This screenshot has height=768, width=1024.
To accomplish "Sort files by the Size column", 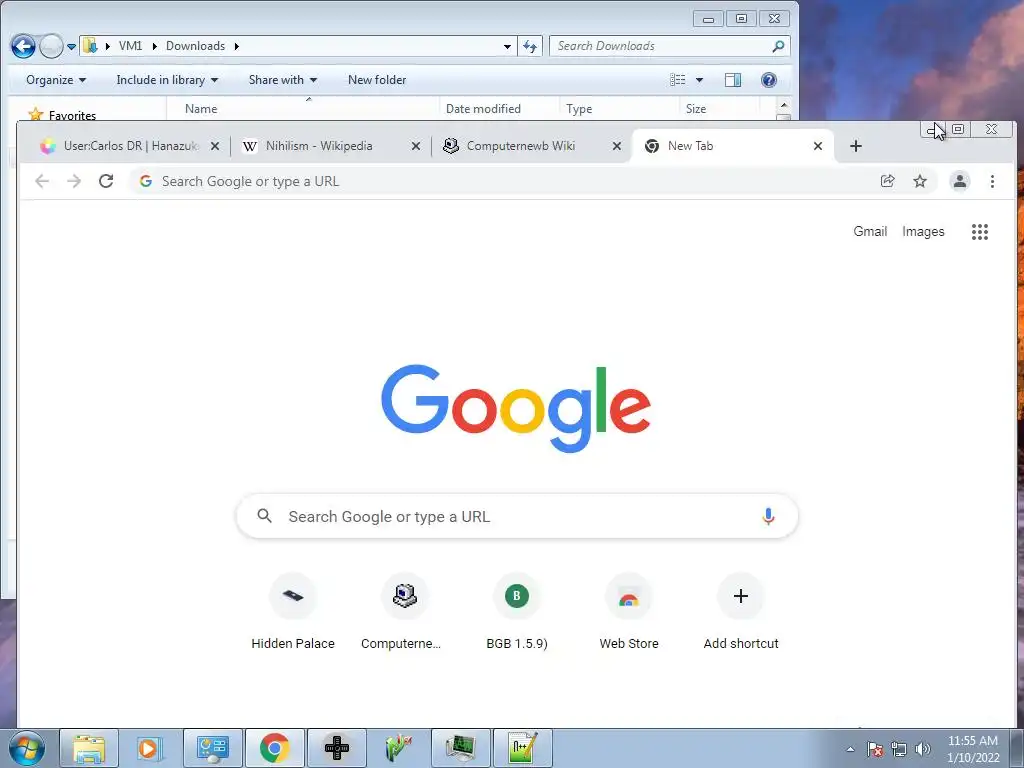I will point(720,108).
